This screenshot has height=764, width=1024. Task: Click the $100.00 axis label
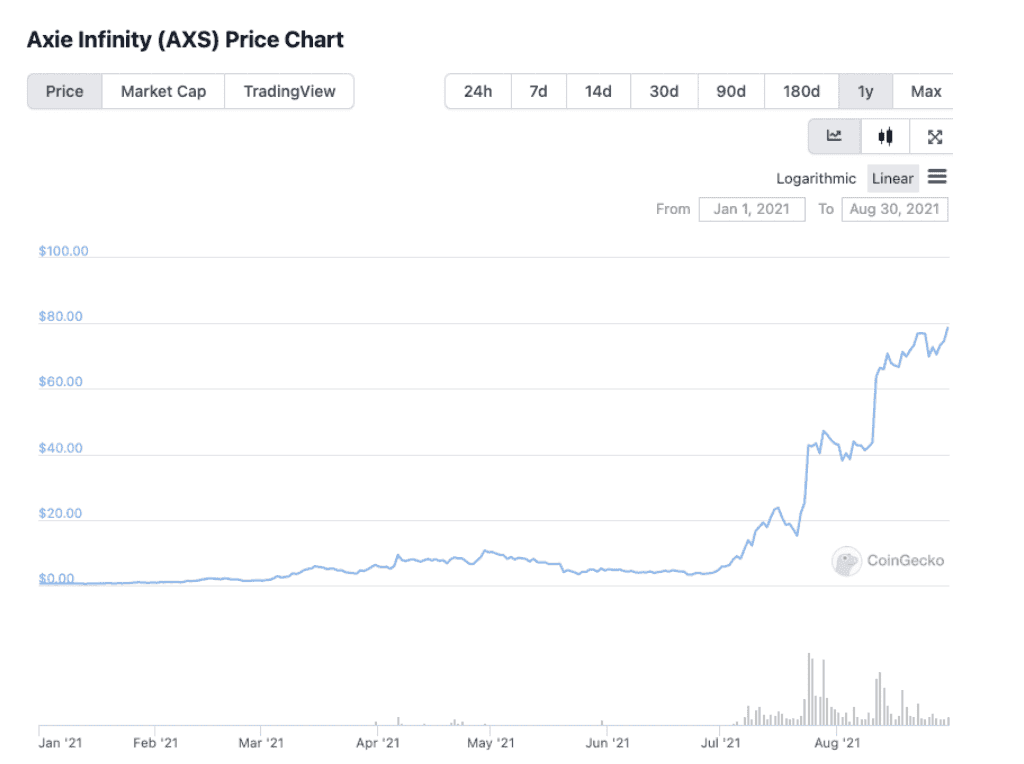(63, 251)
